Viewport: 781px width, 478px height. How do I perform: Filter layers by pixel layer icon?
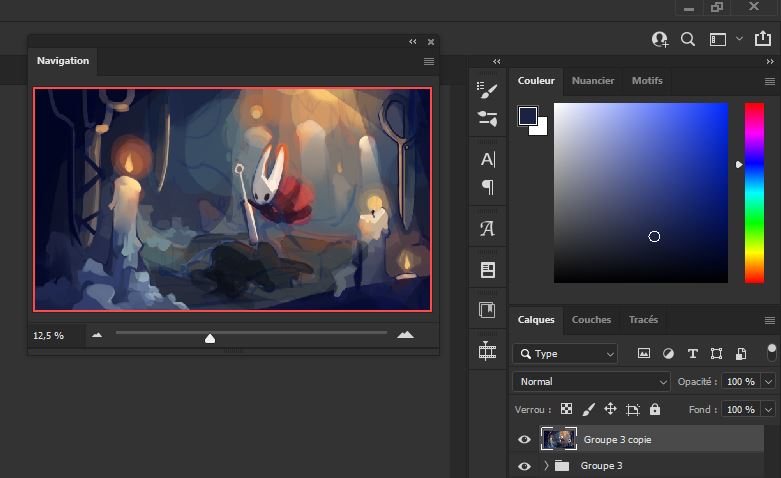[x=644, y=354]
